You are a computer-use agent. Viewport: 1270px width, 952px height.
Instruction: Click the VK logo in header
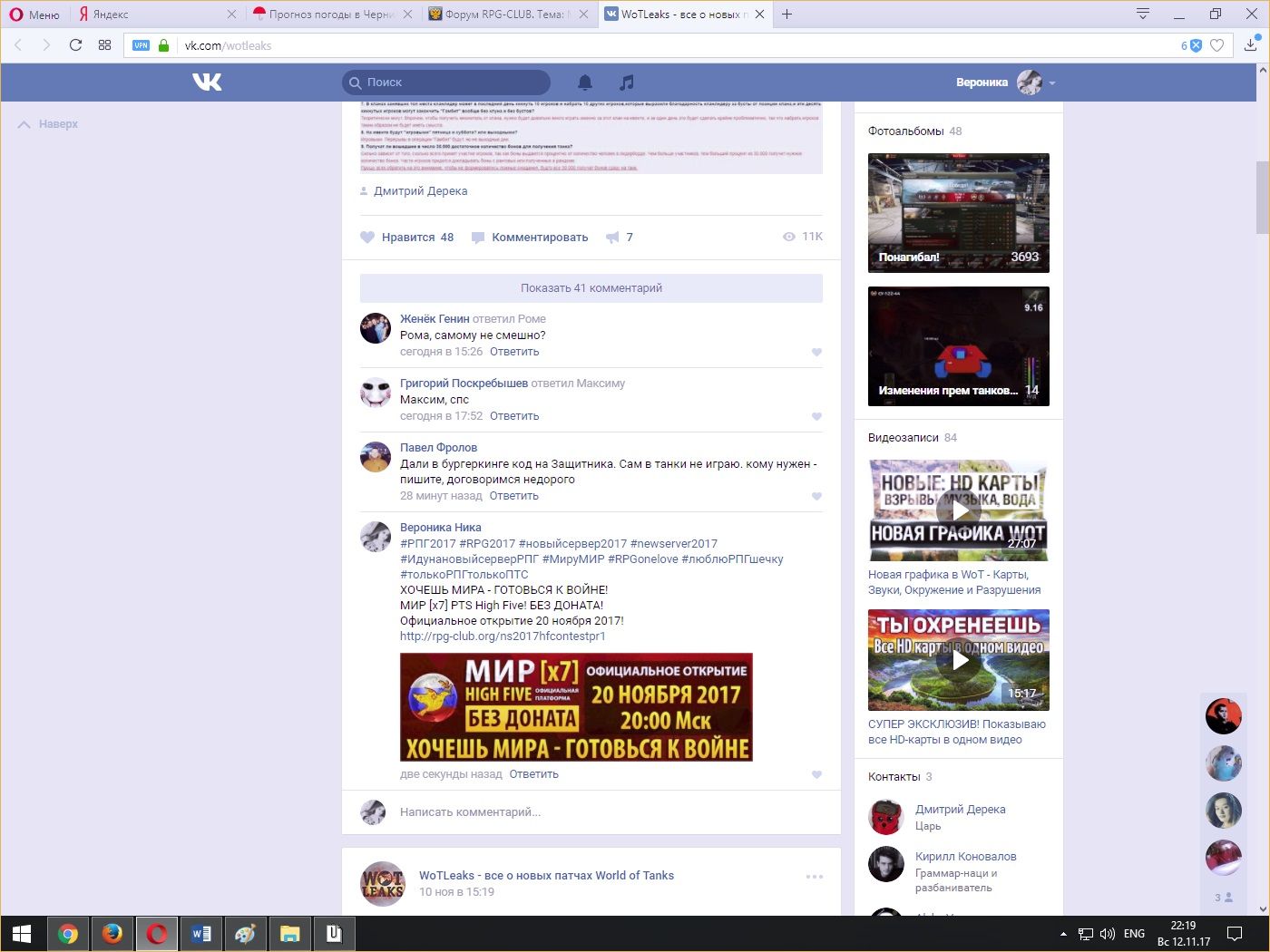[207, 83]
